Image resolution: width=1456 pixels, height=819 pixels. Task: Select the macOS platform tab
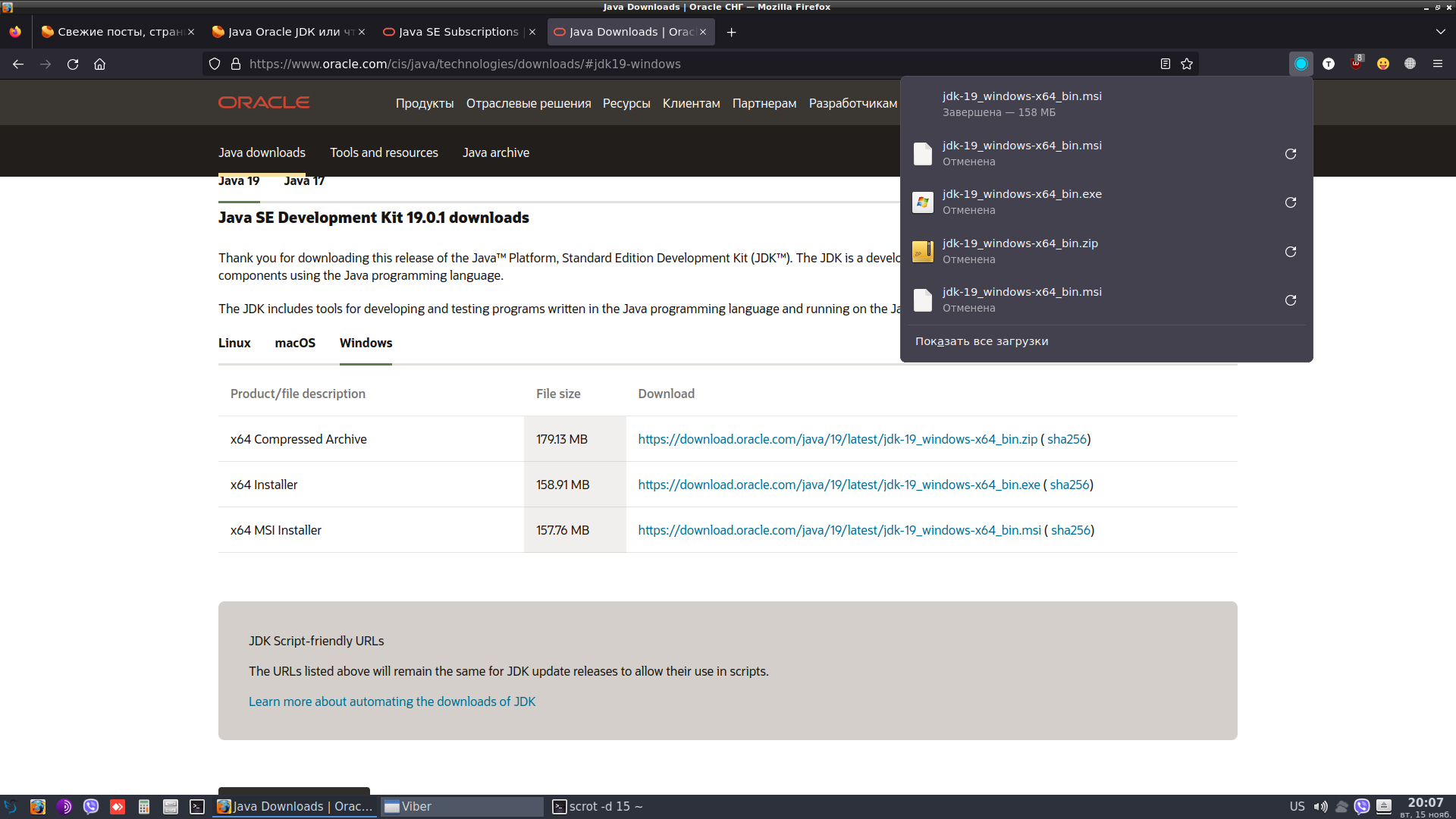click(295, 343)
